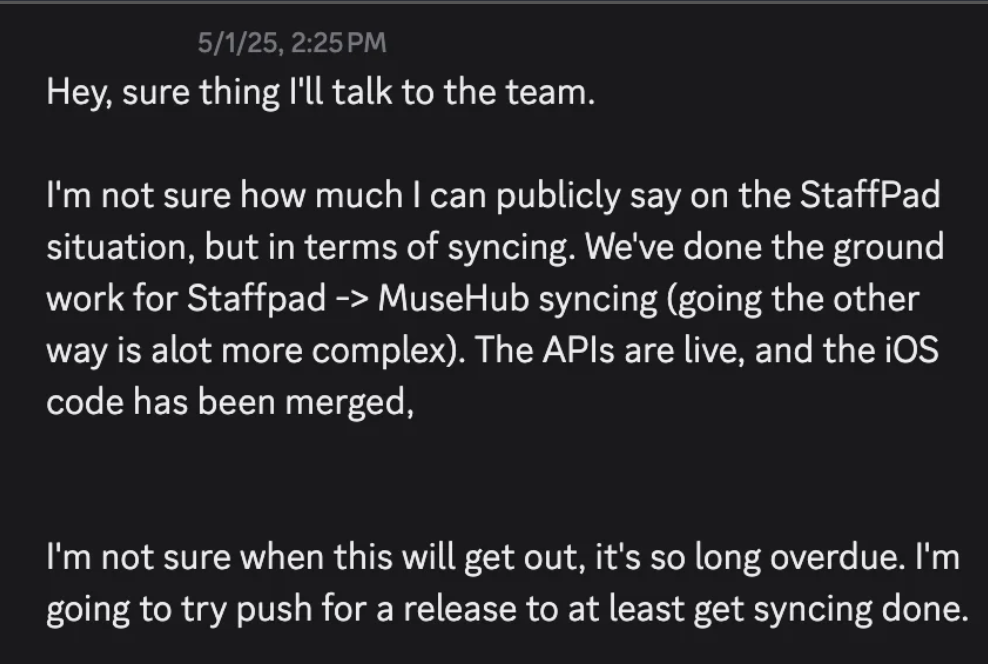This screenshot has height=664, width=988.
Task: Click the phrase "code has been merged,"
Action: click(230, 402)
